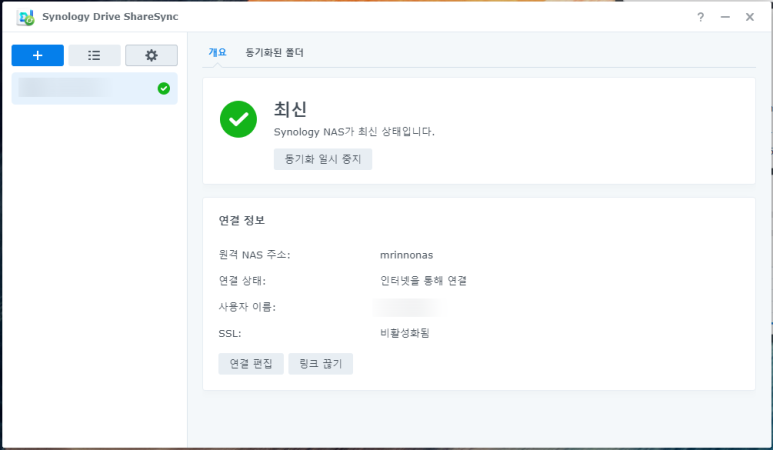Close the ShareSync window

[750, 17]
